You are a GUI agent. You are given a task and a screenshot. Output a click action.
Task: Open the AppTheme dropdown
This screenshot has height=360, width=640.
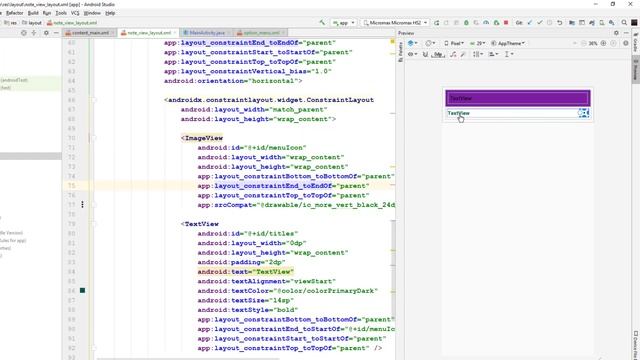coord(508,43)
